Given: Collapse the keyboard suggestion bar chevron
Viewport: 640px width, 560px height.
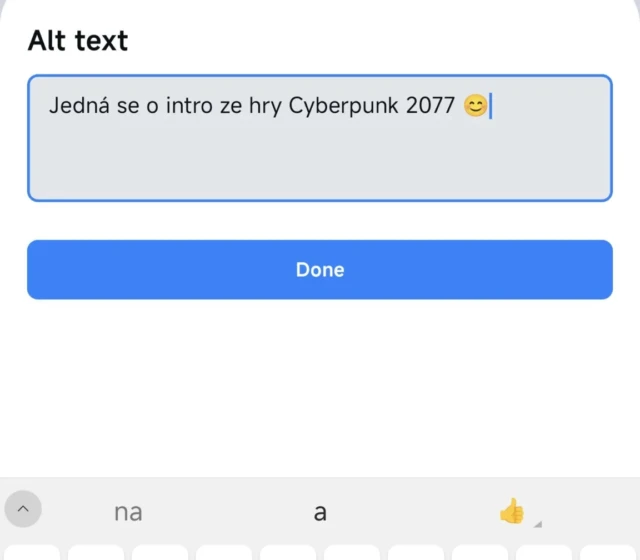Looking at the screenshot, I should tap(23, 510).
